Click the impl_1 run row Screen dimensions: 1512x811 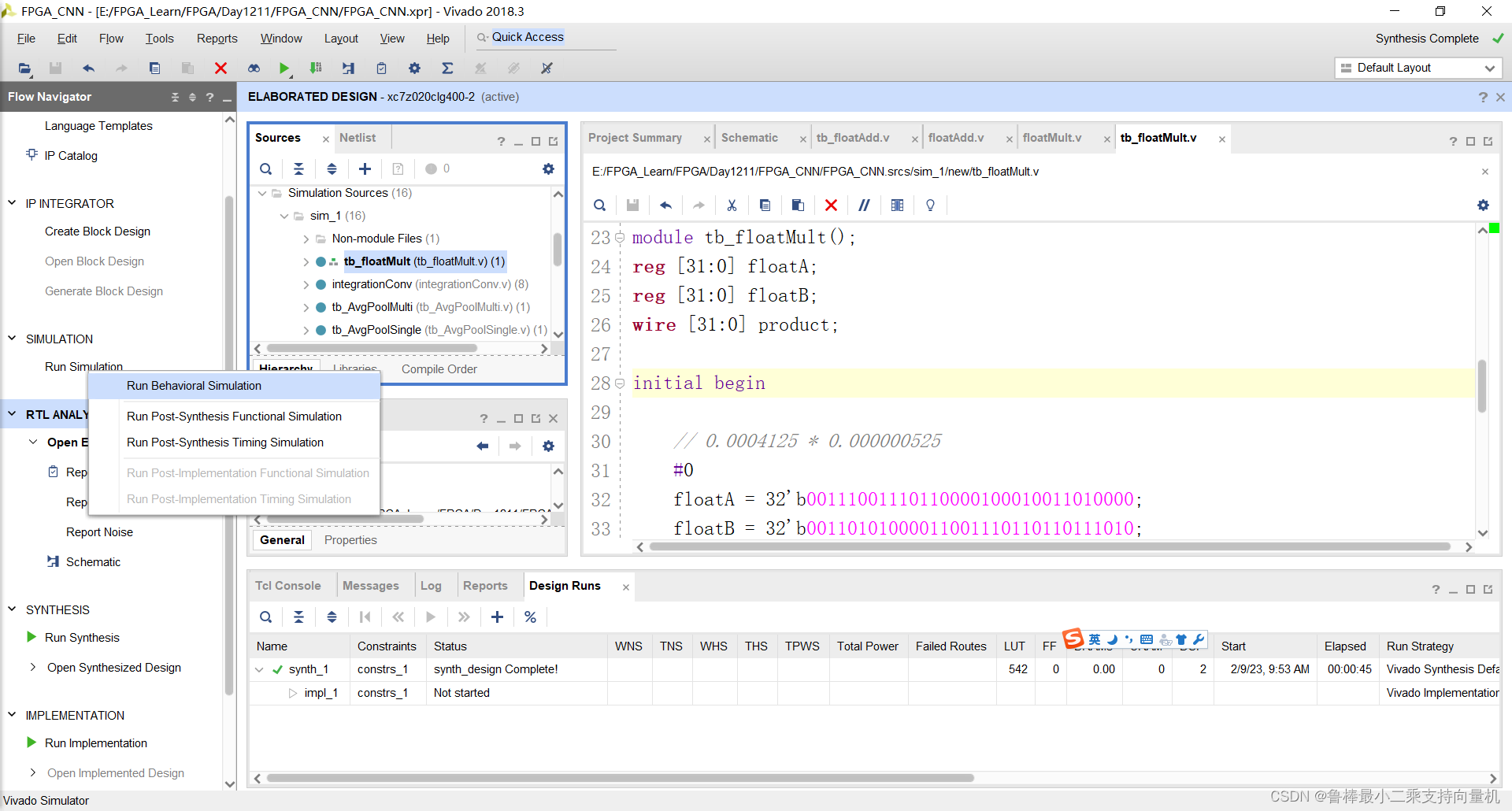coord(874,693)
